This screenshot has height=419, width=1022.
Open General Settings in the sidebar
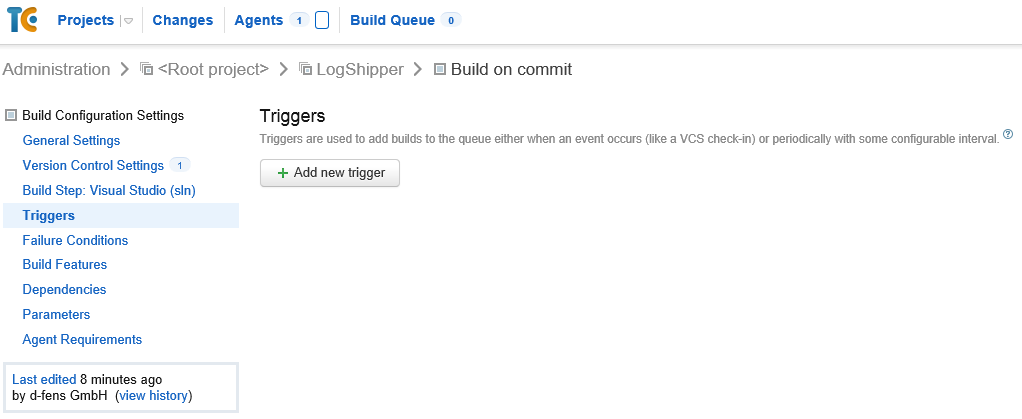tap(71, 141)
